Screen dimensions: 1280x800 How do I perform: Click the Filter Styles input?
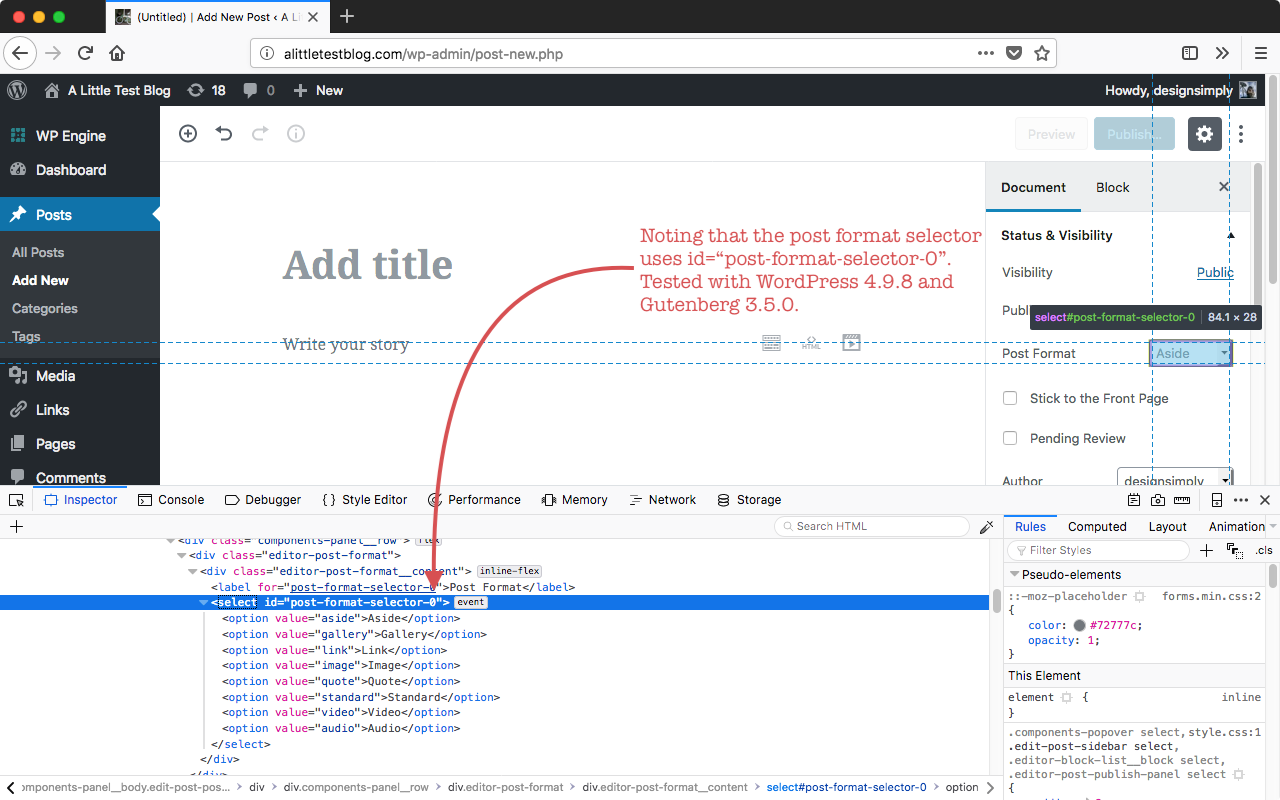point(1099,550)
